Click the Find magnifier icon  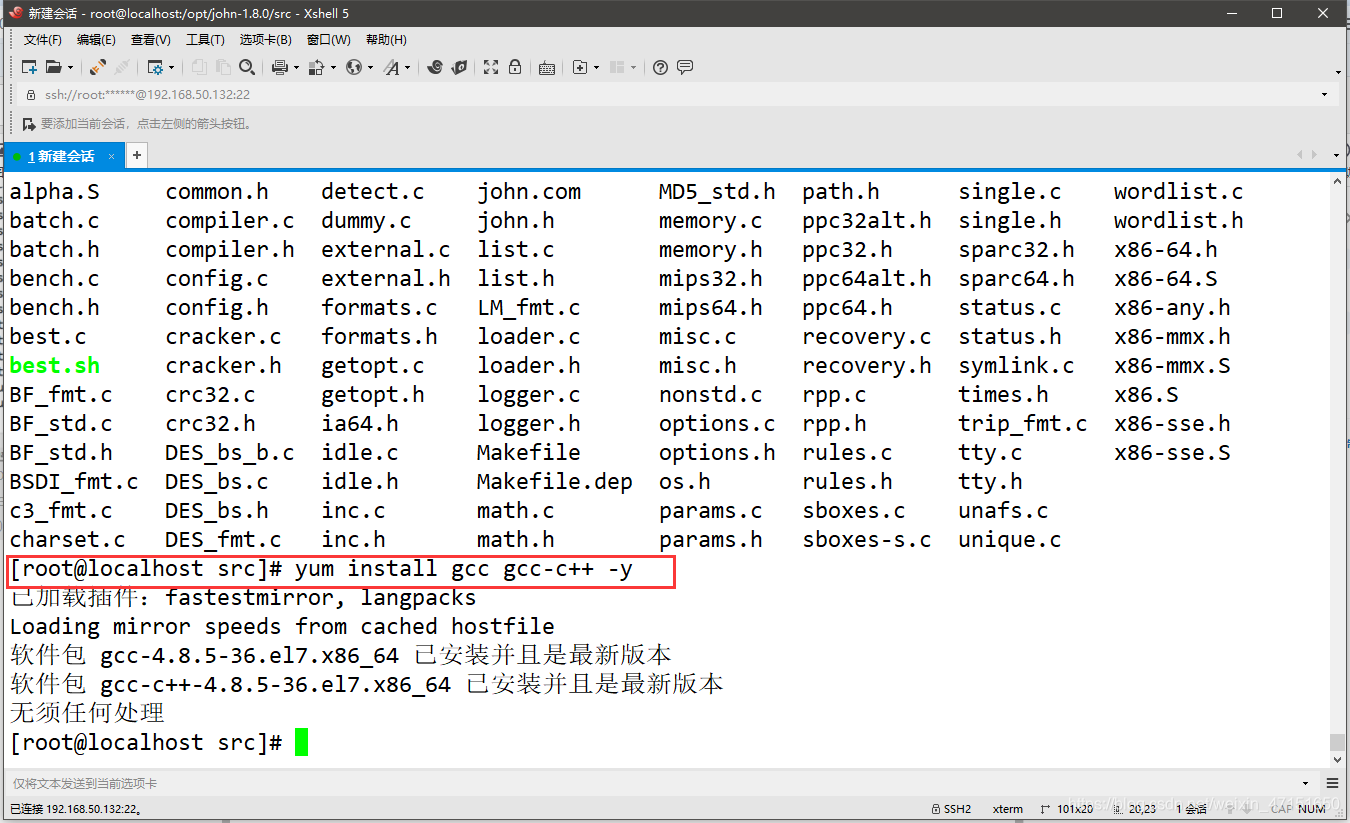coord(247,67)
